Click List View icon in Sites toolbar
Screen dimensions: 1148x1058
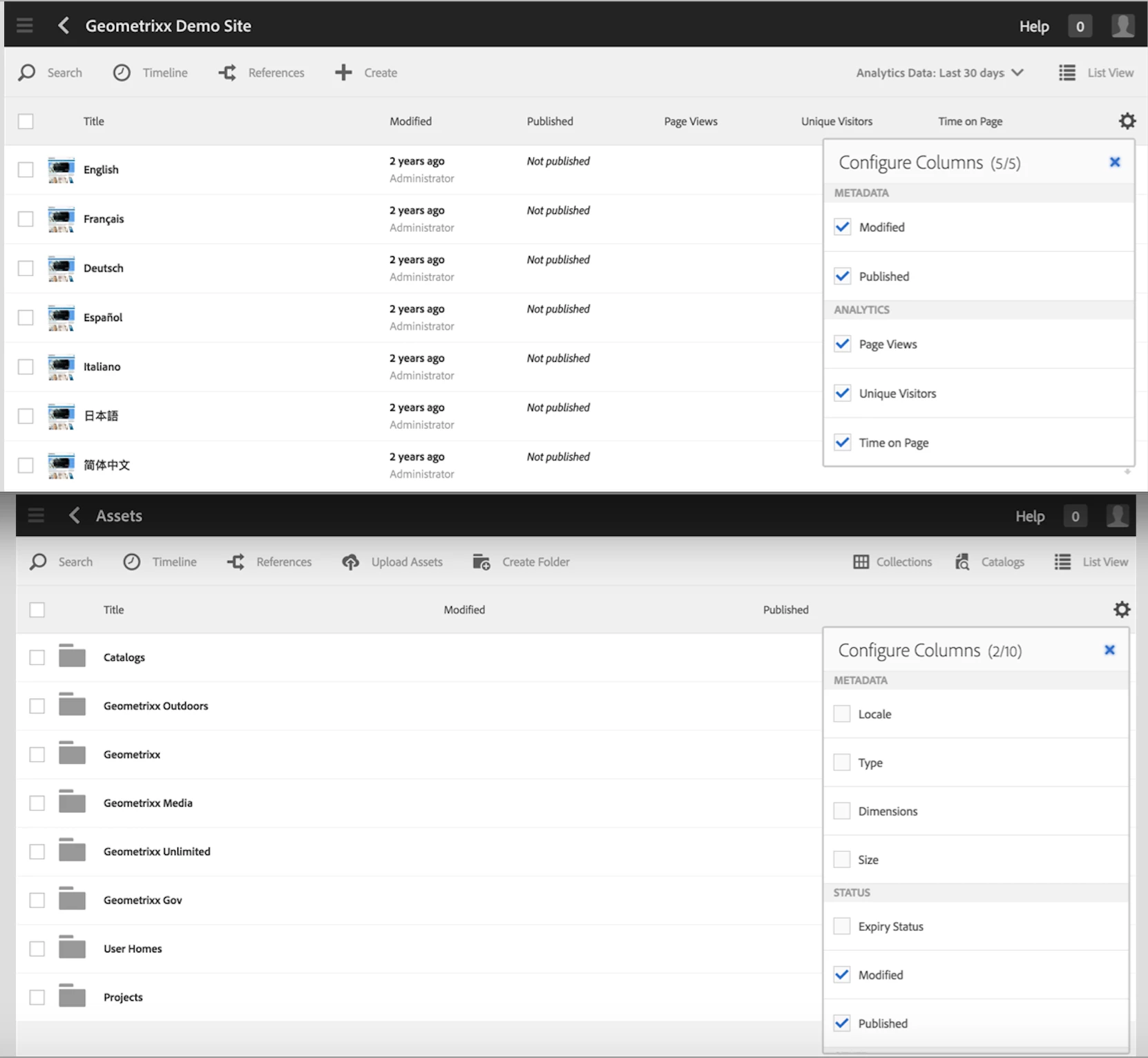1067,73
